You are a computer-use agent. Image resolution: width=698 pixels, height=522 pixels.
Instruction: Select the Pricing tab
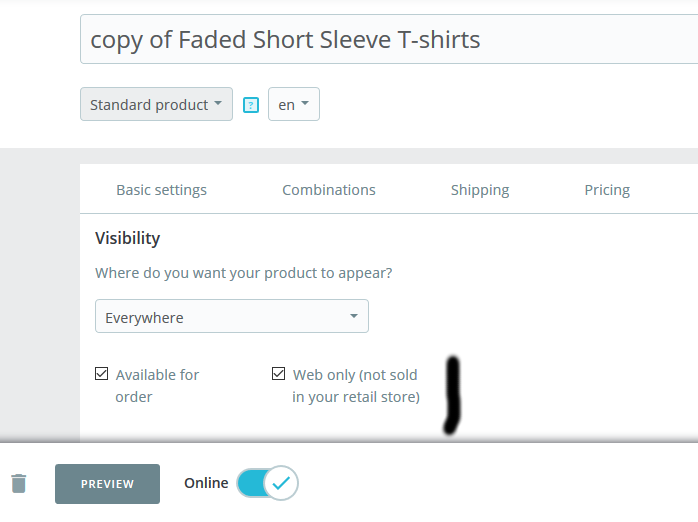pos(607,190)
